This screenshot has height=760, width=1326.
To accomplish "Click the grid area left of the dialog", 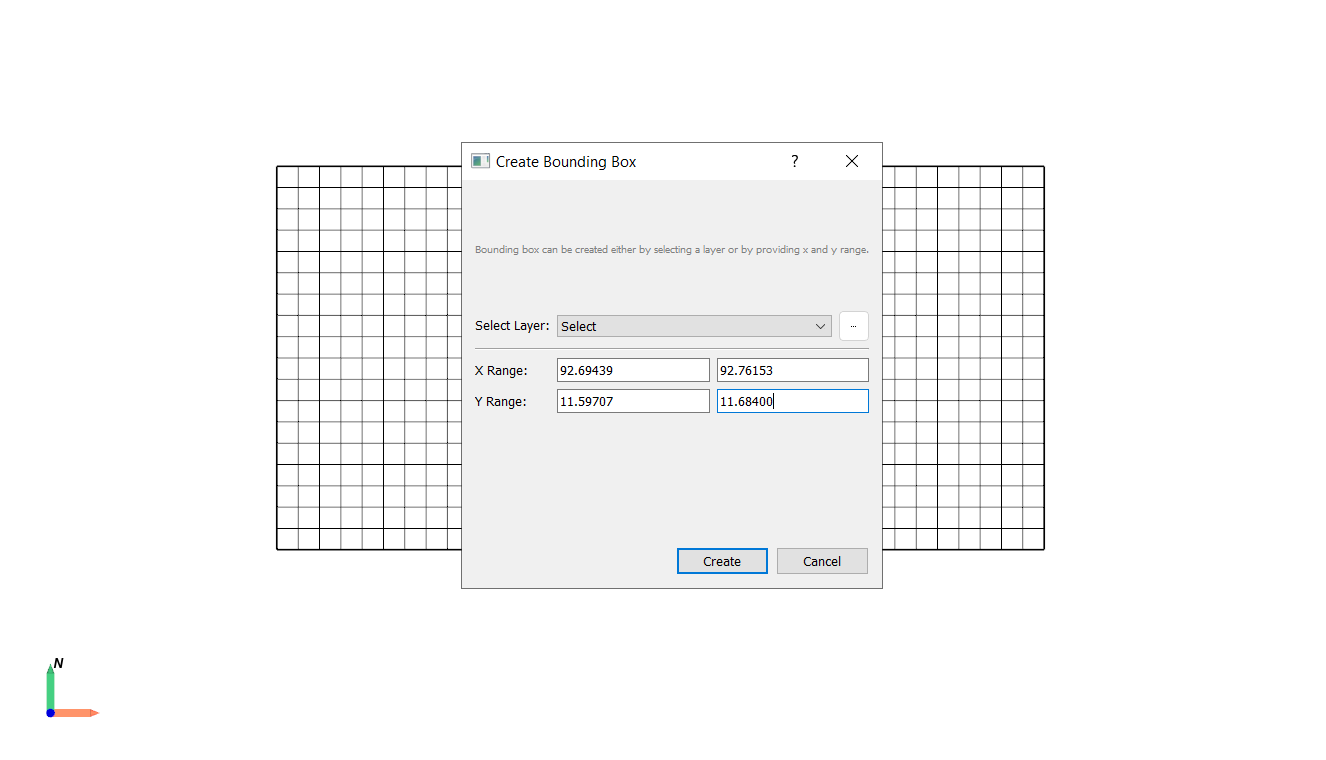I will 368,358.
